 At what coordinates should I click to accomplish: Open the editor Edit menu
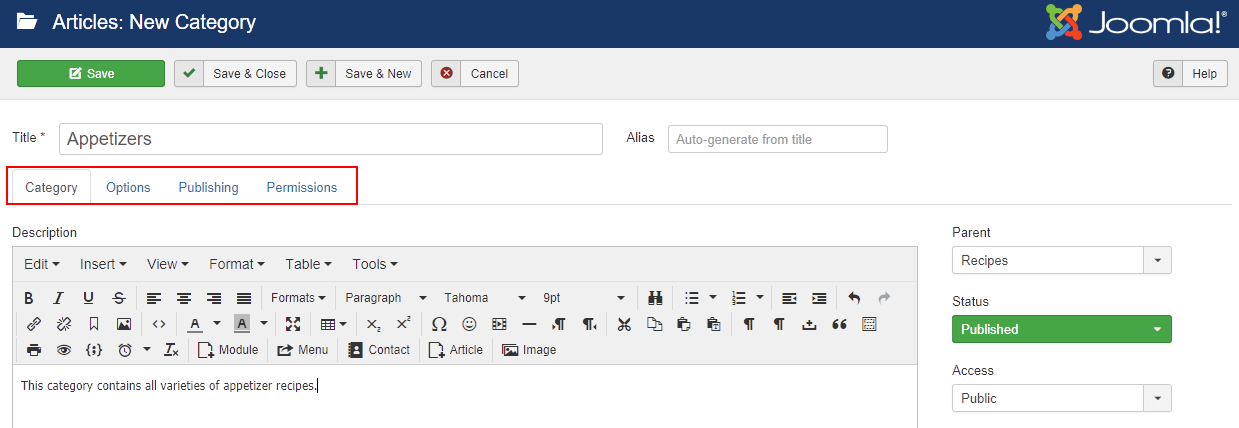42,264
